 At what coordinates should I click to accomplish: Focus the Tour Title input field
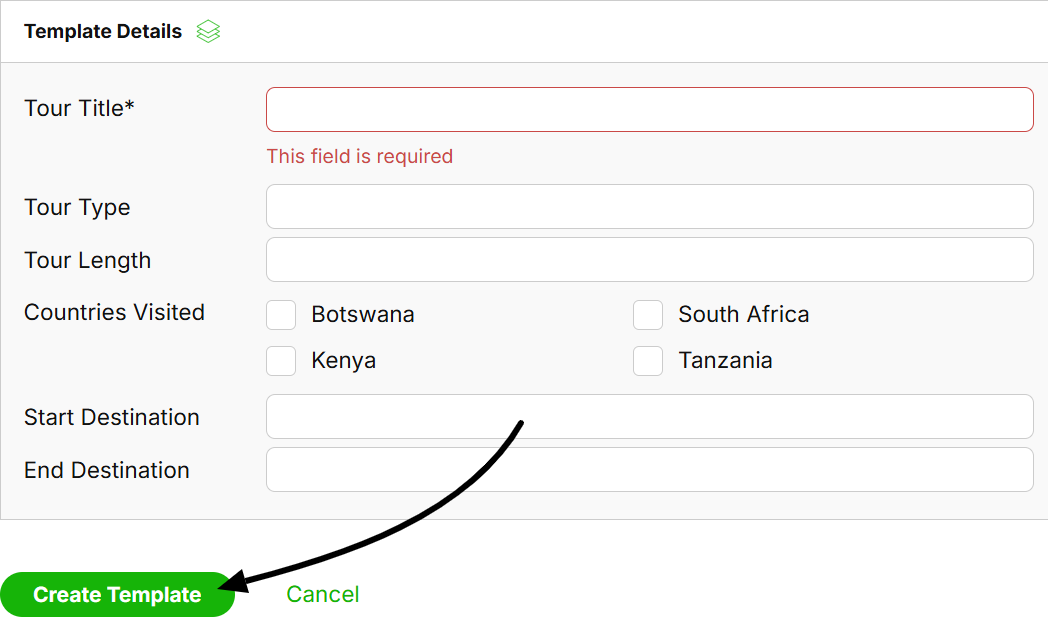point(649,109)
